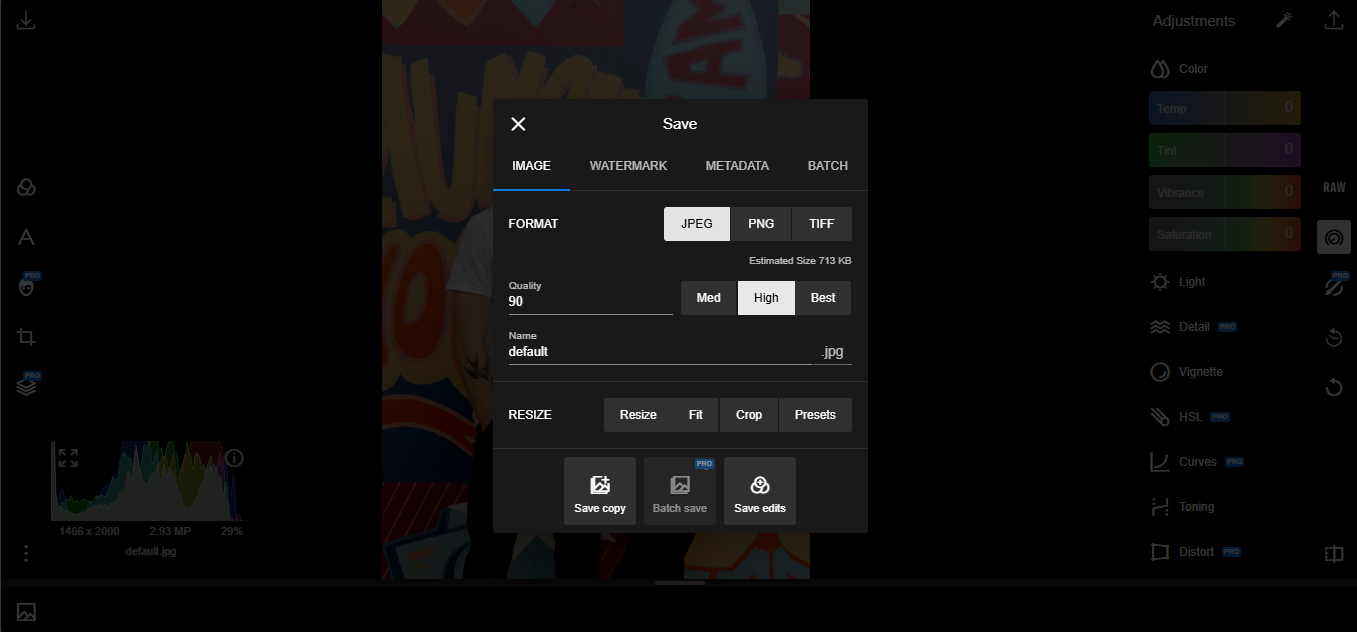Click the file Name input field
The width and height of the screenshot is (1357, 632).
[x=659, y=352]
